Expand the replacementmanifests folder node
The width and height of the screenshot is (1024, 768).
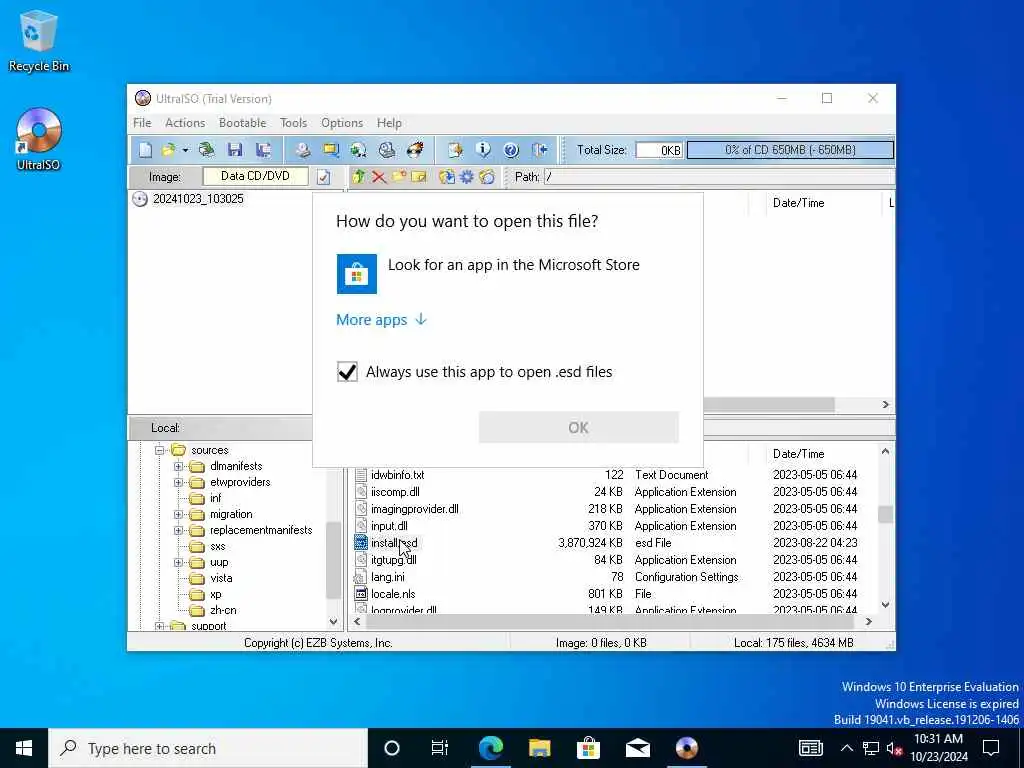click(178, 530)
